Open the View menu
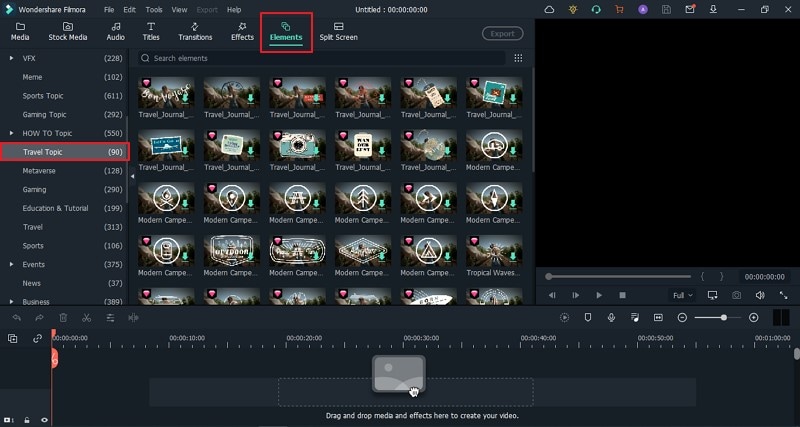 (179, 10)
